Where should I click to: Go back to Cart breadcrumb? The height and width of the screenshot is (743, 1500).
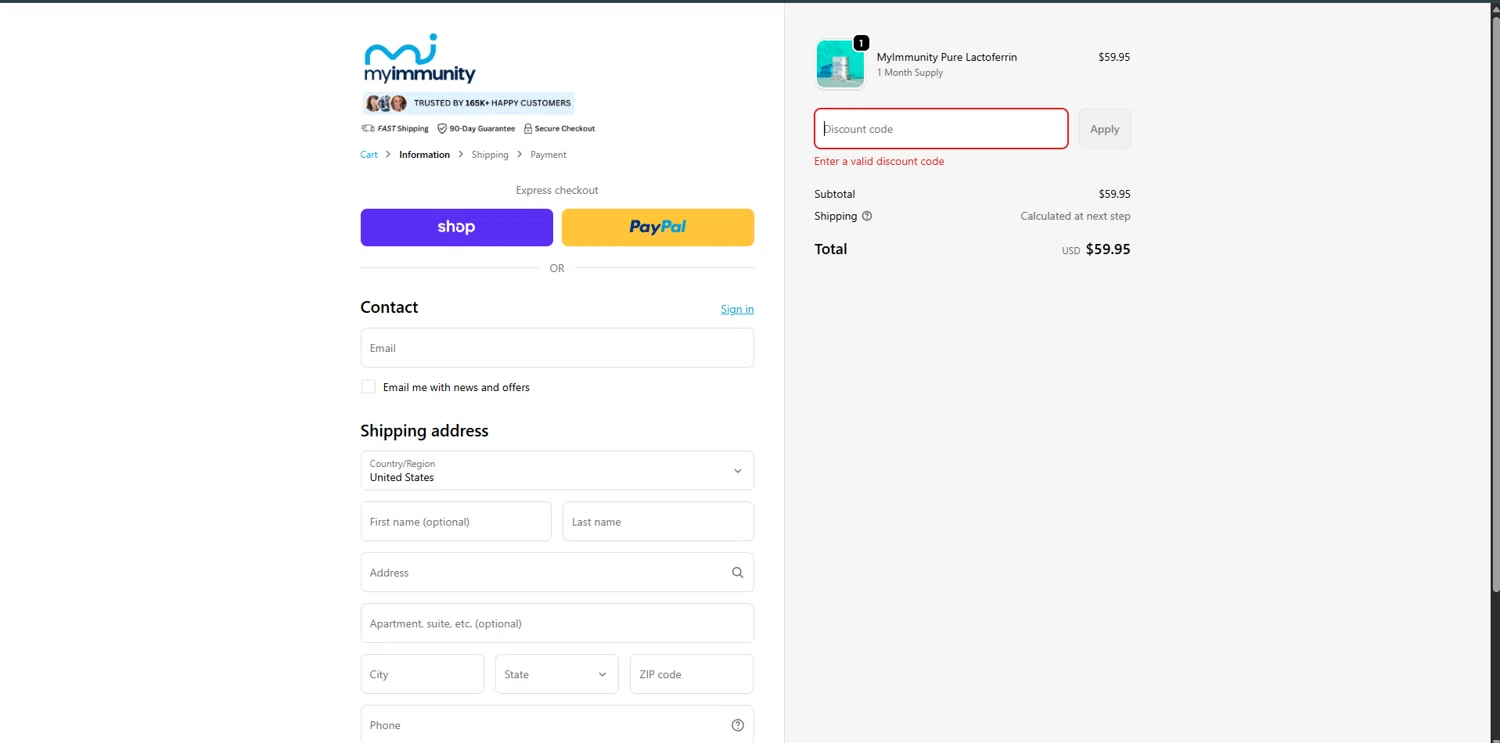tap(369, 155)
